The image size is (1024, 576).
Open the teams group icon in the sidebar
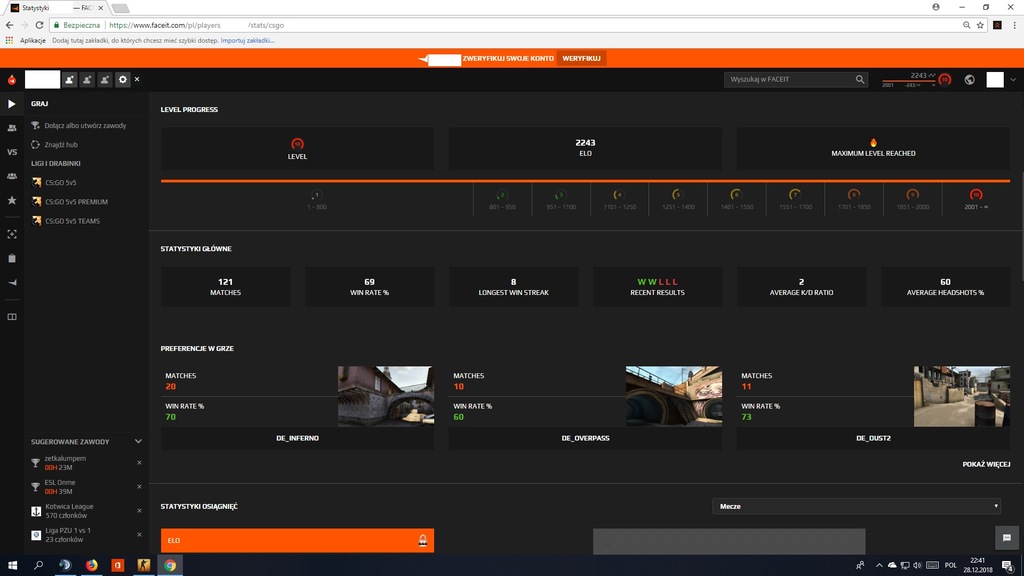[12, 176]
